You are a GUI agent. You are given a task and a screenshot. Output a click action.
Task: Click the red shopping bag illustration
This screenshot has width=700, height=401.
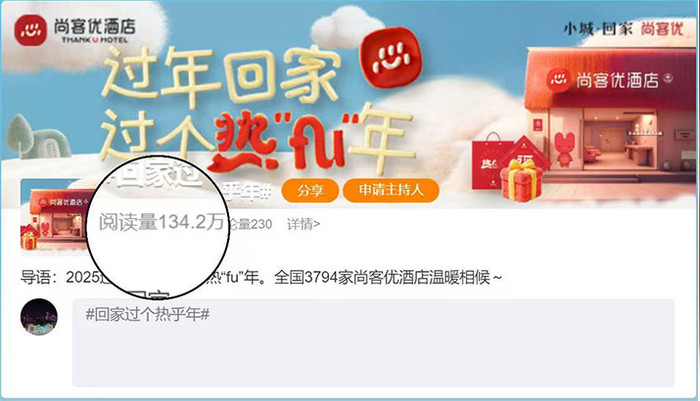[490, 161]
